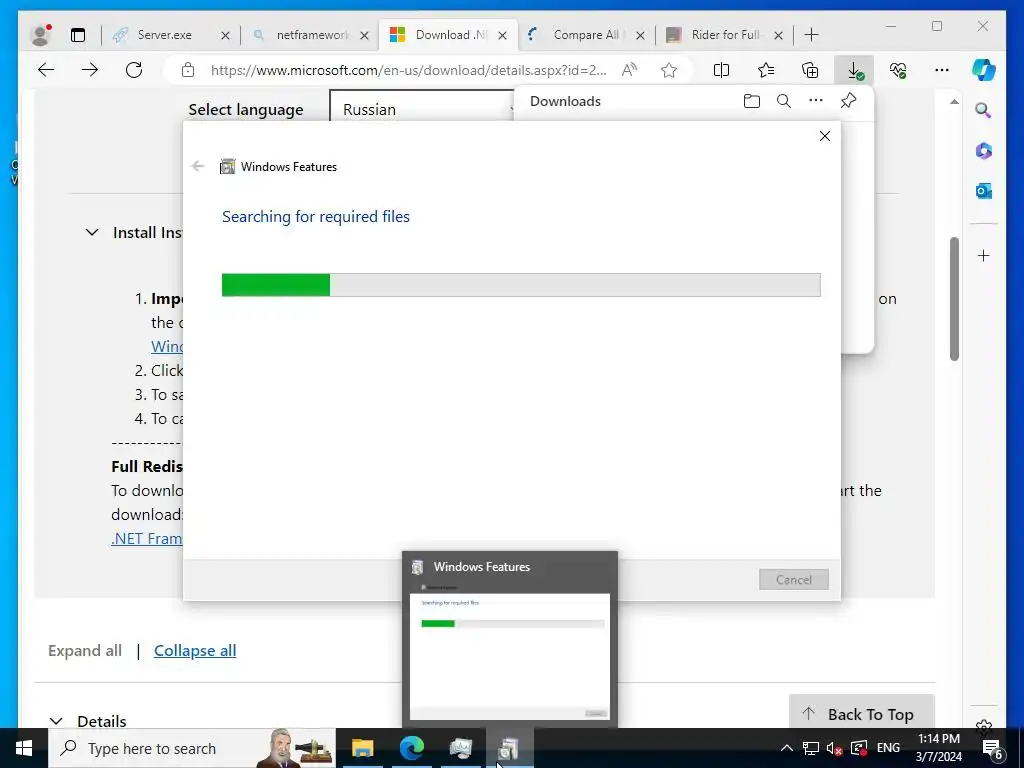Click Cancel in Windows Features dialog
The image size is (1024, 768).
point(793,579)
